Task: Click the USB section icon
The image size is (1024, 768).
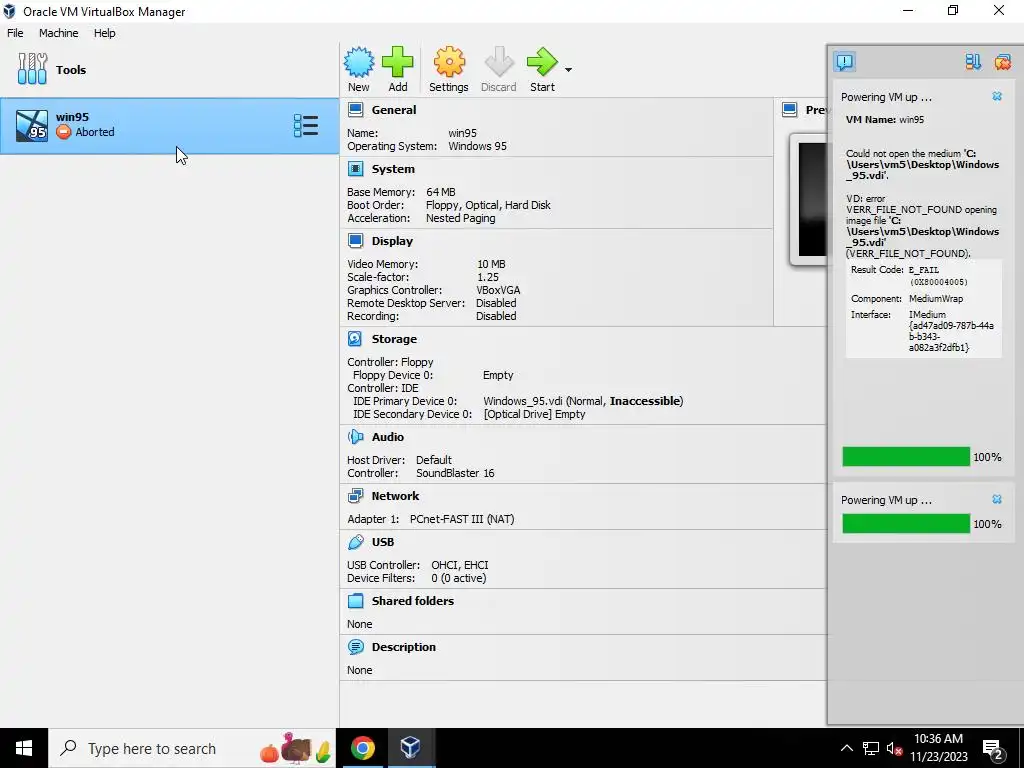Action: tap(355, 542)
